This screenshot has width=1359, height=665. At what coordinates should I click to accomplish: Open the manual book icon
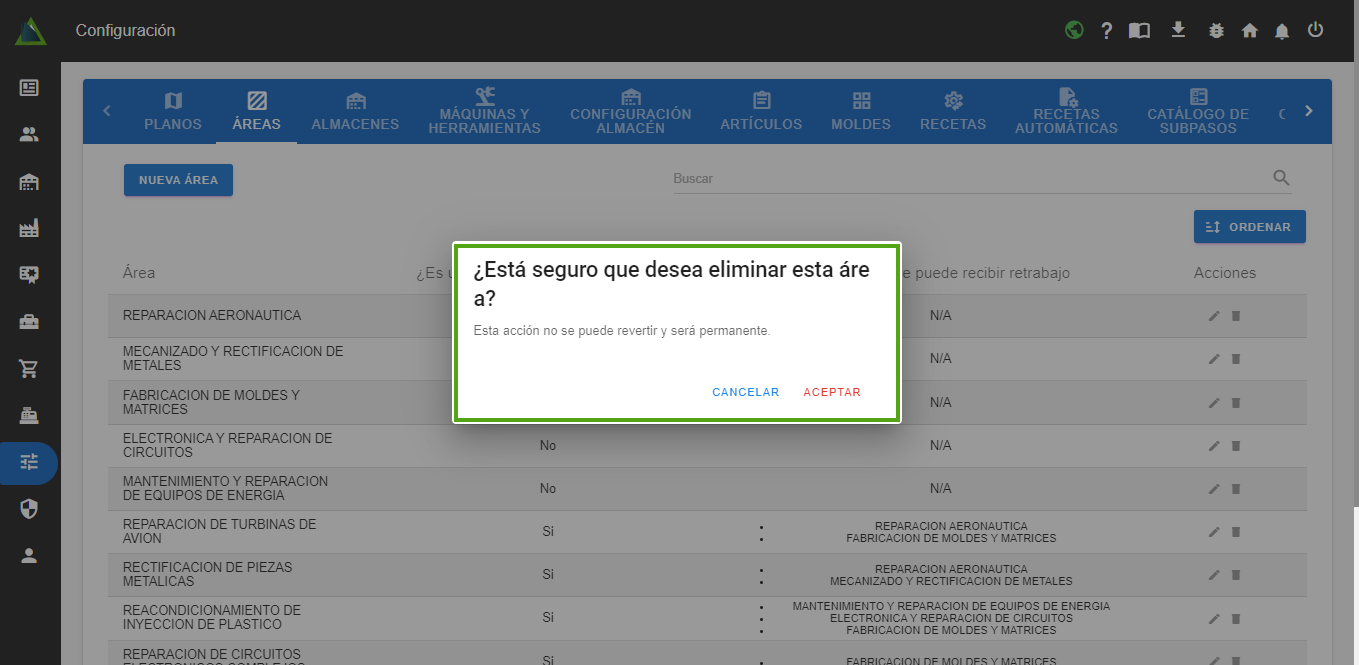coord(1139,31)
